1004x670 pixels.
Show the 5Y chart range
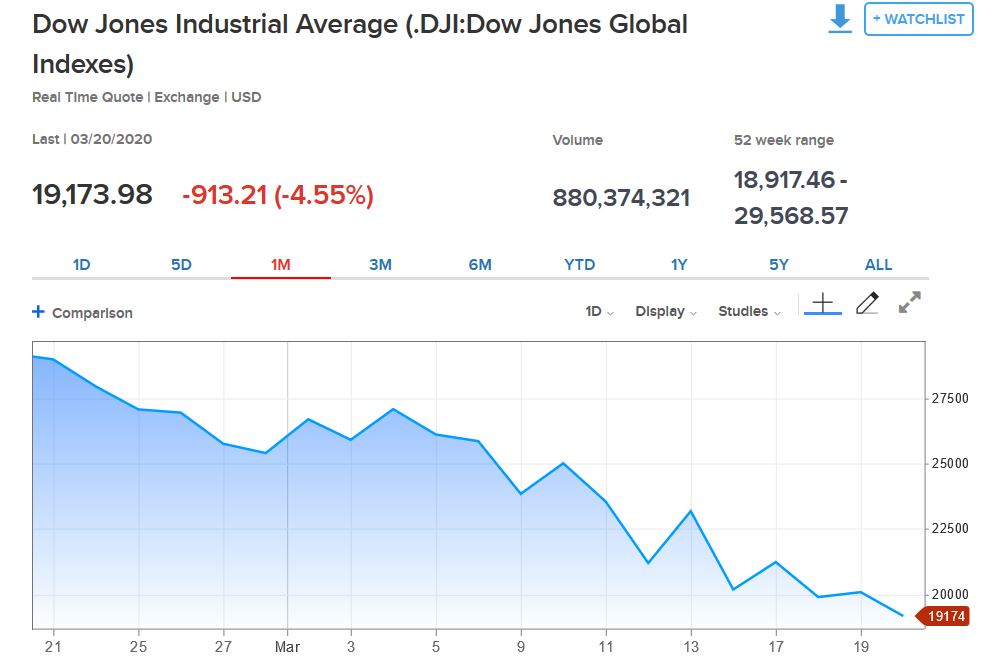click(x=779, y=265)
